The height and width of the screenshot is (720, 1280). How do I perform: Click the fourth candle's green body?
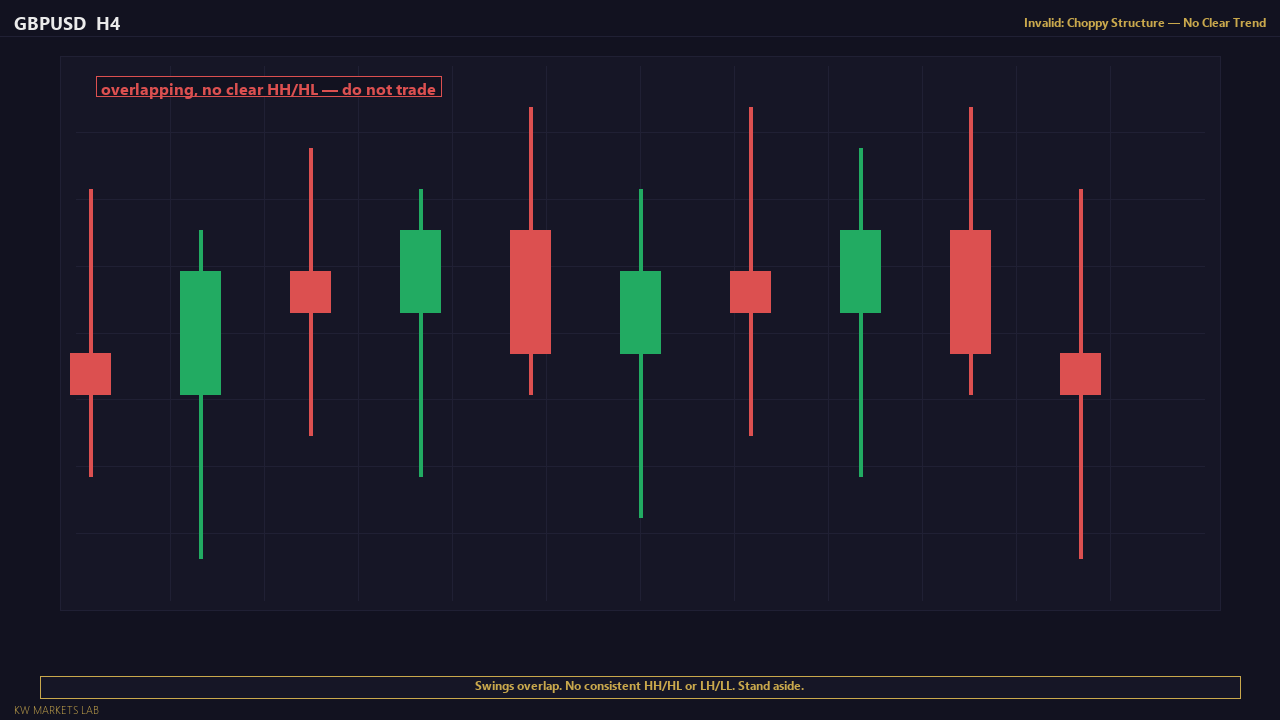pos(420,271)
